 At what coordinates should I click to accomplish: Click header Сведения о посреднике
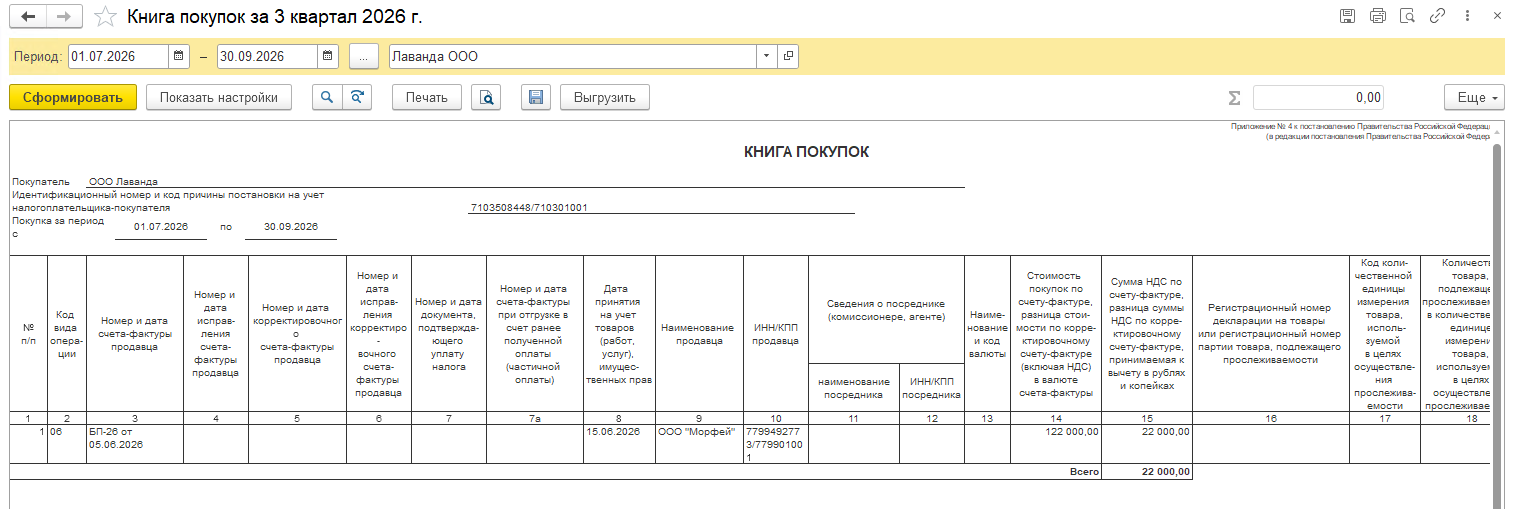885,309
